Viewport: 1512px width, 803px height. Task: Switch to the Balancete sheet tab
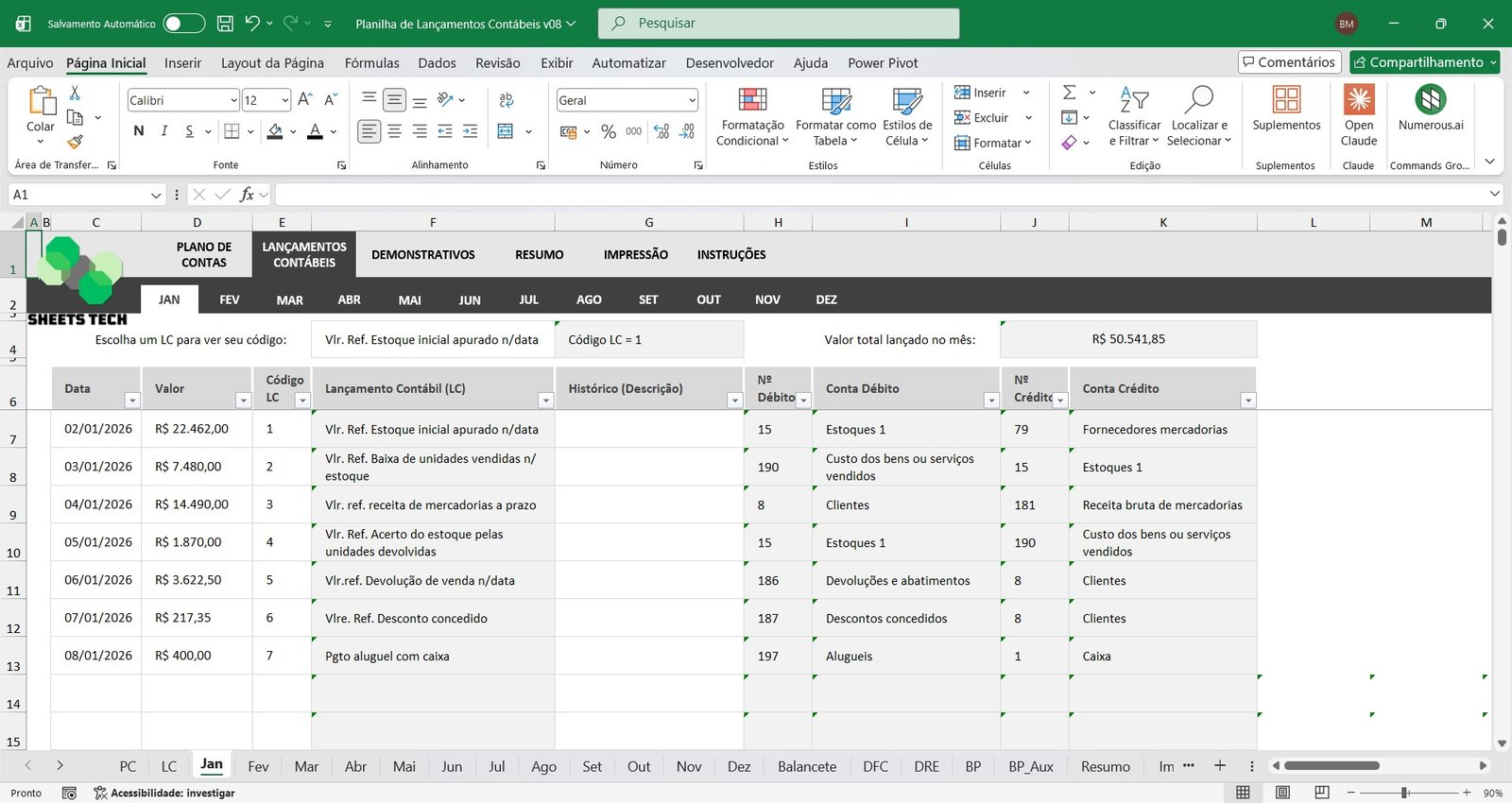(x=806, y=766)
